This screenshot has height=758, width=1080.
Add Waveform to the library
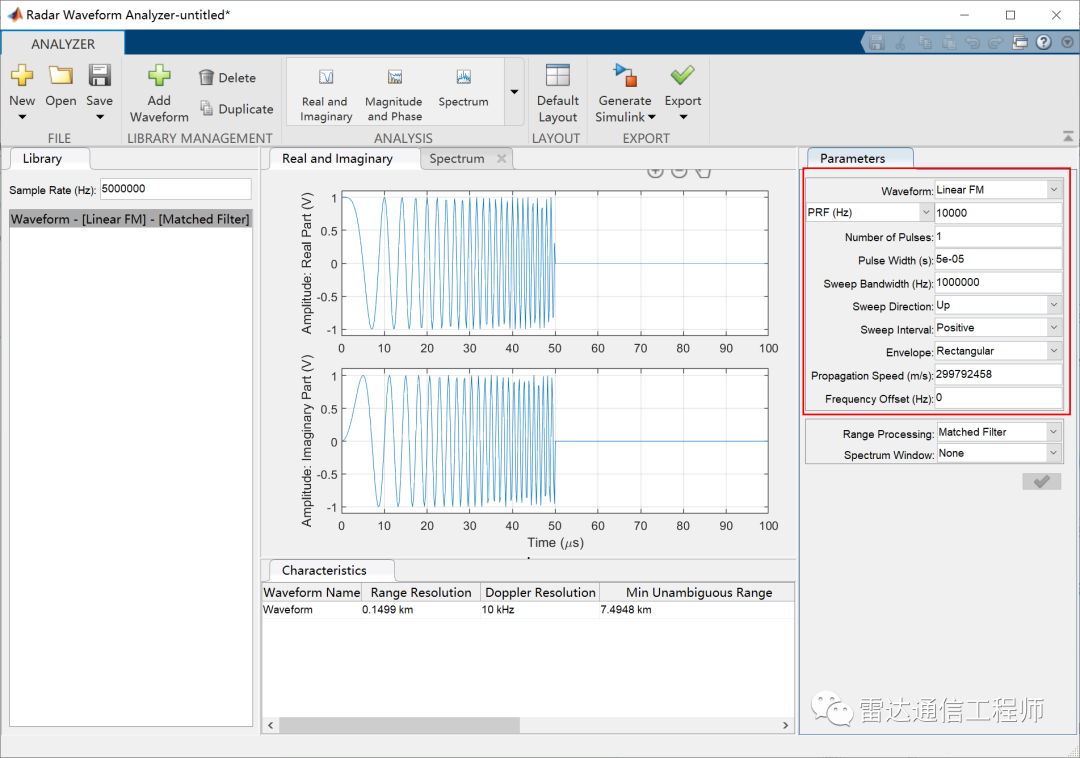159,77
